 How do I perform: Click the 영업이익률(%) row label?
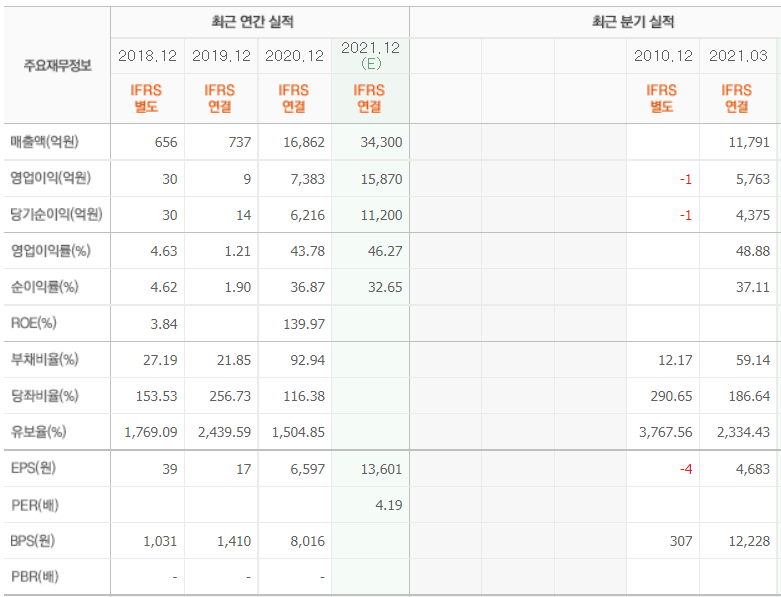tap(51, 250)
